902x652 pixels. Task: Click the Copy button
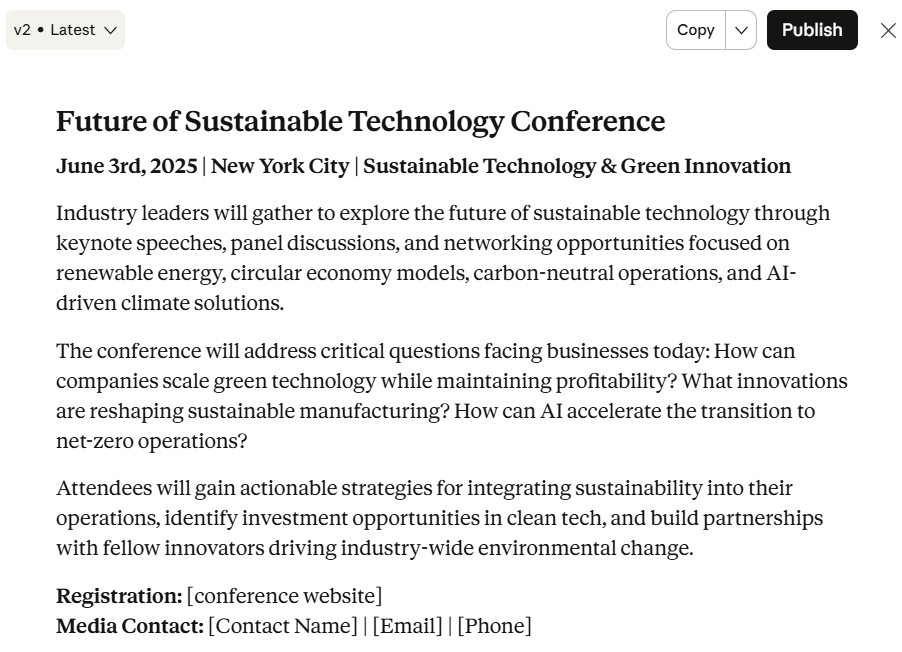point(695,30)
